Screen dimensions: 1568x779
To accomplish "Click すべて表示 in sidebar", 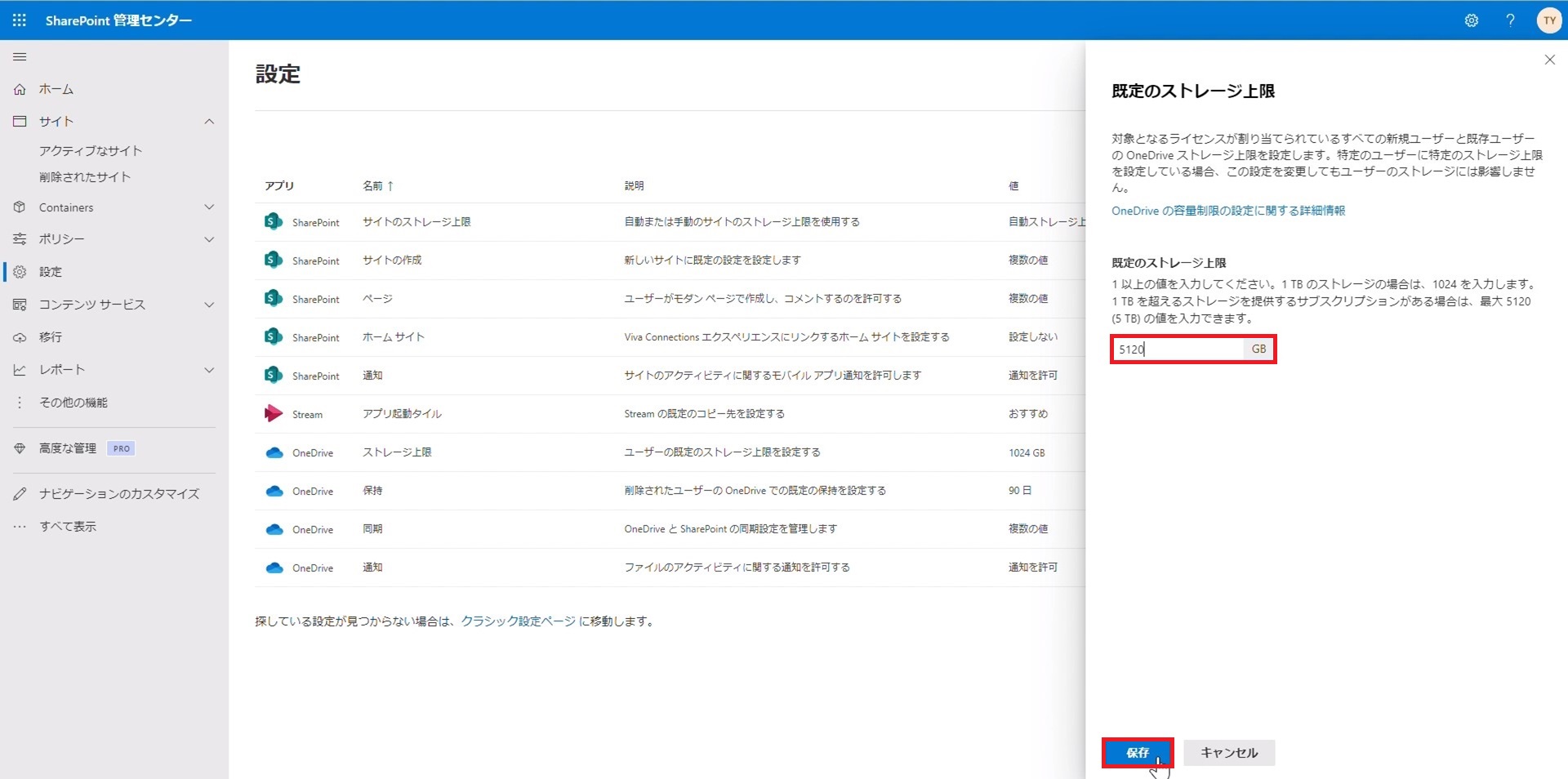I will click(x=68, y=527).
